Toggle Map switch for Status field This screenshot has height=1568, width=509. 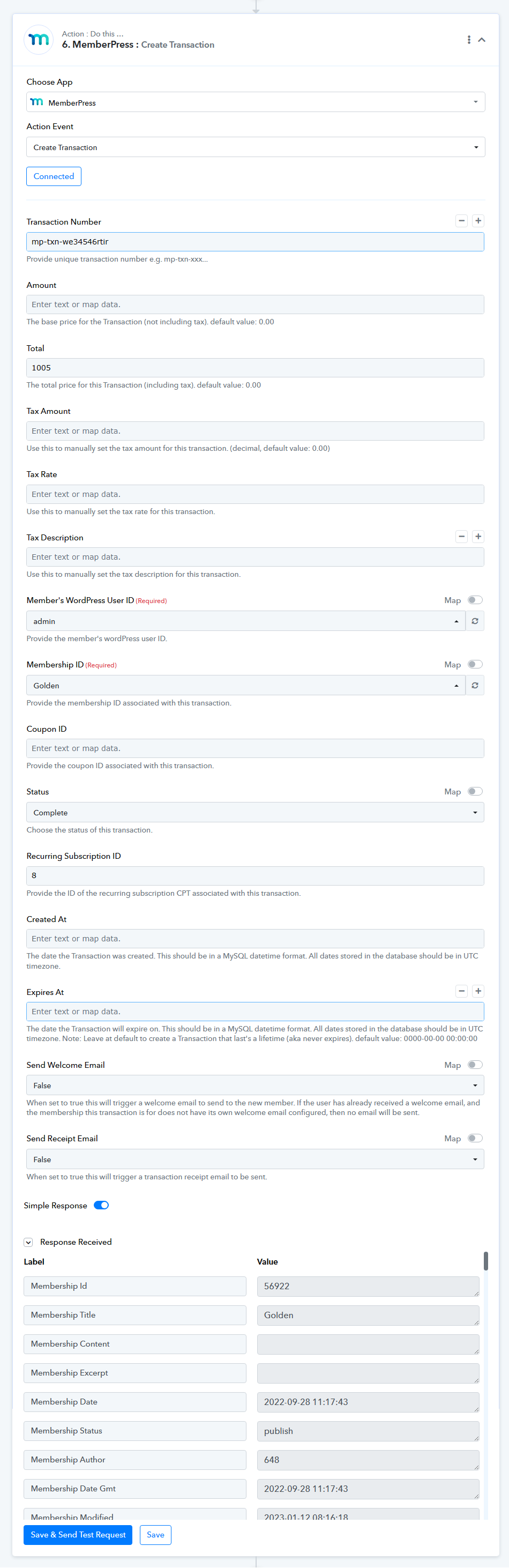(x=475, y=791)
